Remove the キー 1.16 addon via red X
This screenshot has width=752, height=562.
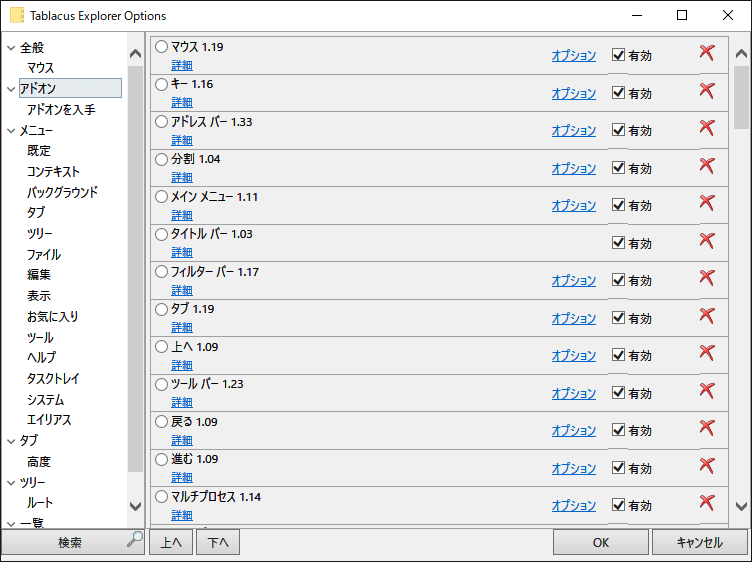(x=706, y=90)
